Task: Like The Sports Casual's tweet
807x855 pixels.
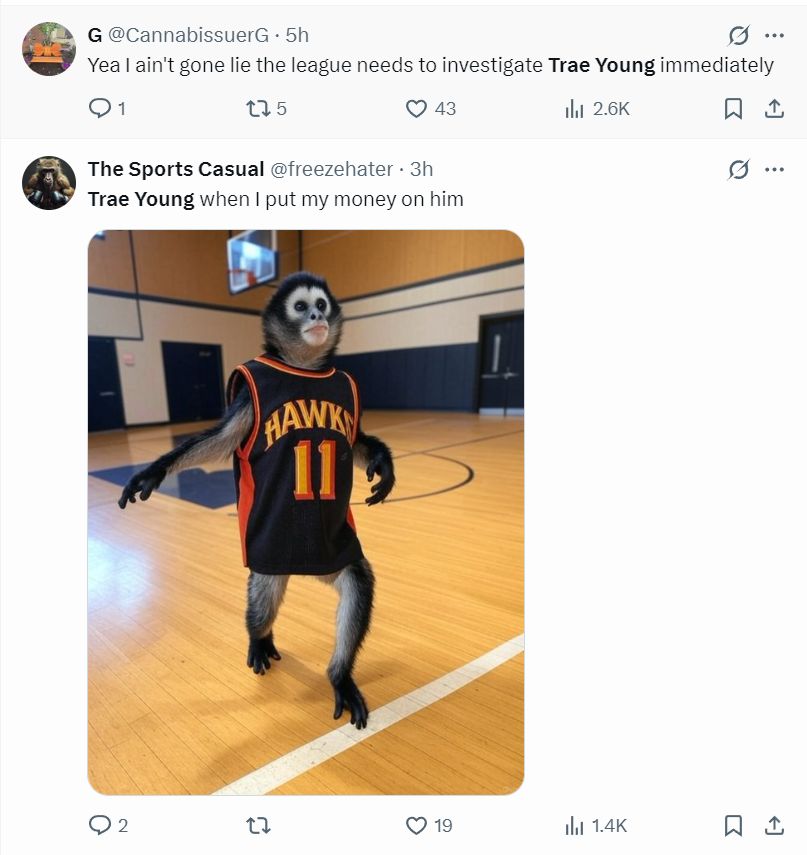Action: coord(416,825)
